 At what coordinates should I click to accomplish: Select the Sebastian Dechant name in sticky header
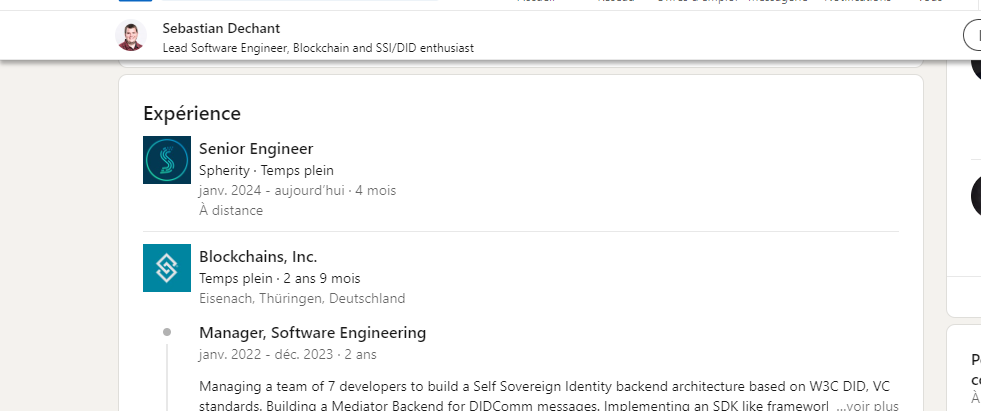[221, 28]
